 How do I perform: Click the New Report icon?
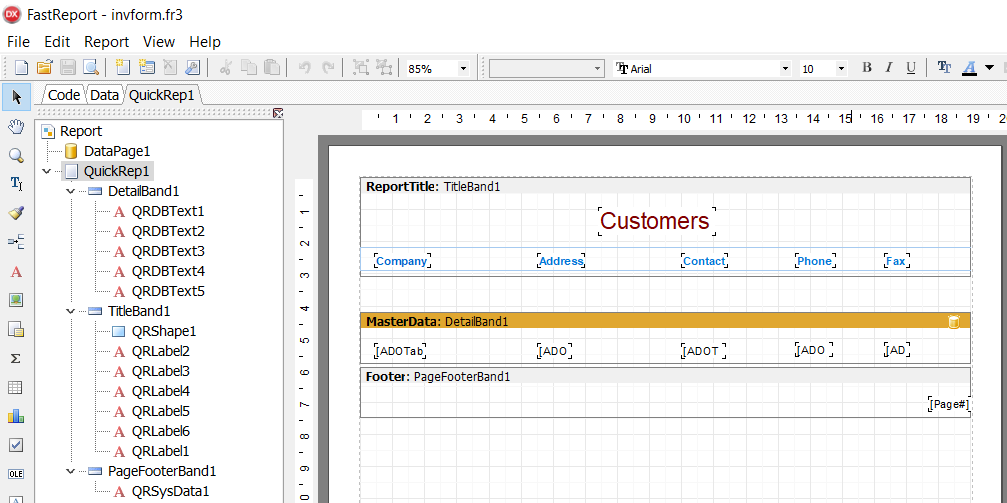coord(22,68)
